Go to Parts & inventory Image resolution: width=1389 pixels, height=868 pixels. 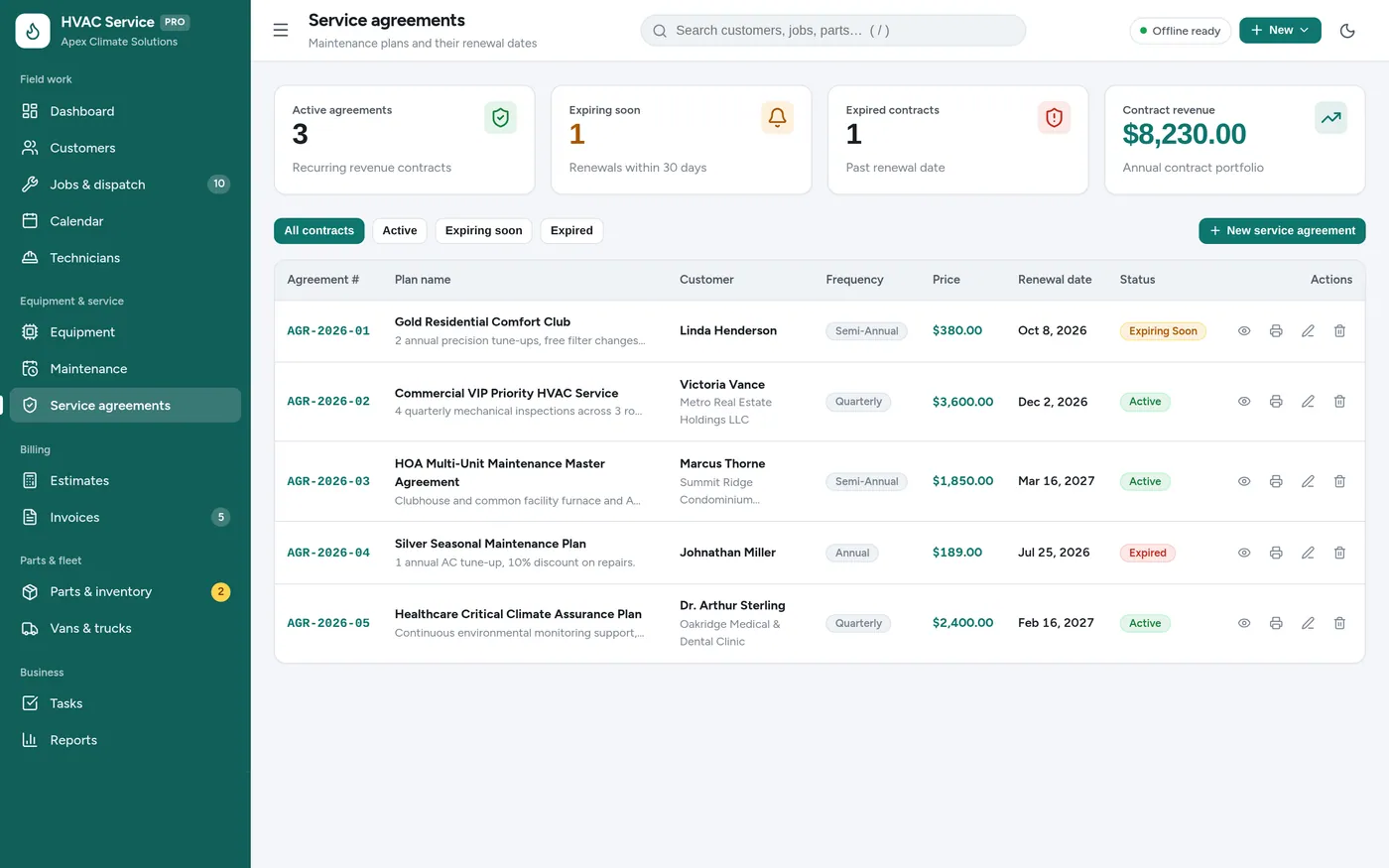125,592
